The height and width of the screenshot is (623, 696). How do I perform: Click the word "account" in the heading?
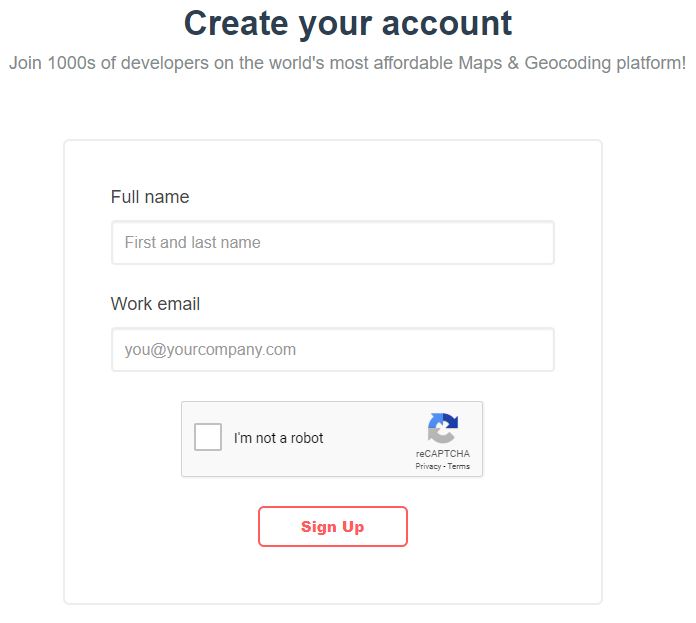[x=448, y=22]
